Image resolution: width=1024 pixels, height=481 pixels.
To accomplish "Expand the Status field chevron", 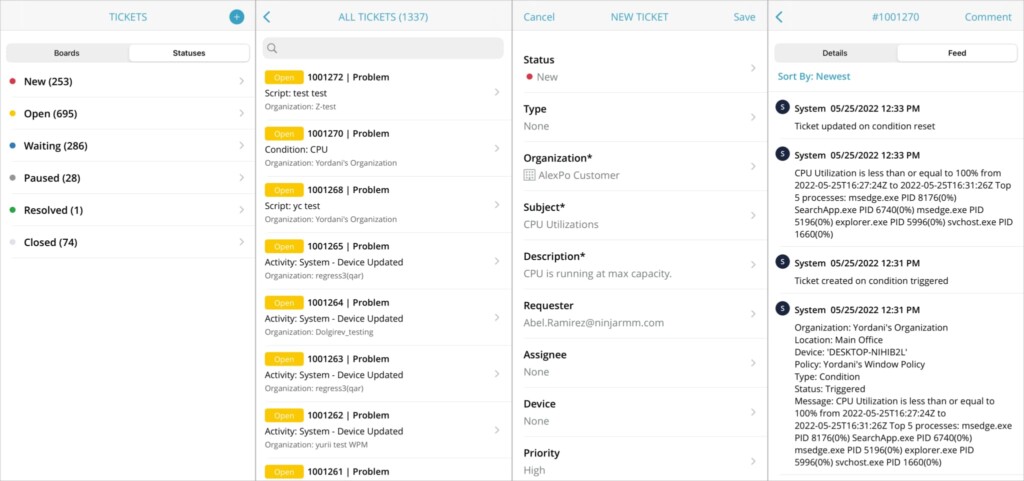I will (752, 68).
